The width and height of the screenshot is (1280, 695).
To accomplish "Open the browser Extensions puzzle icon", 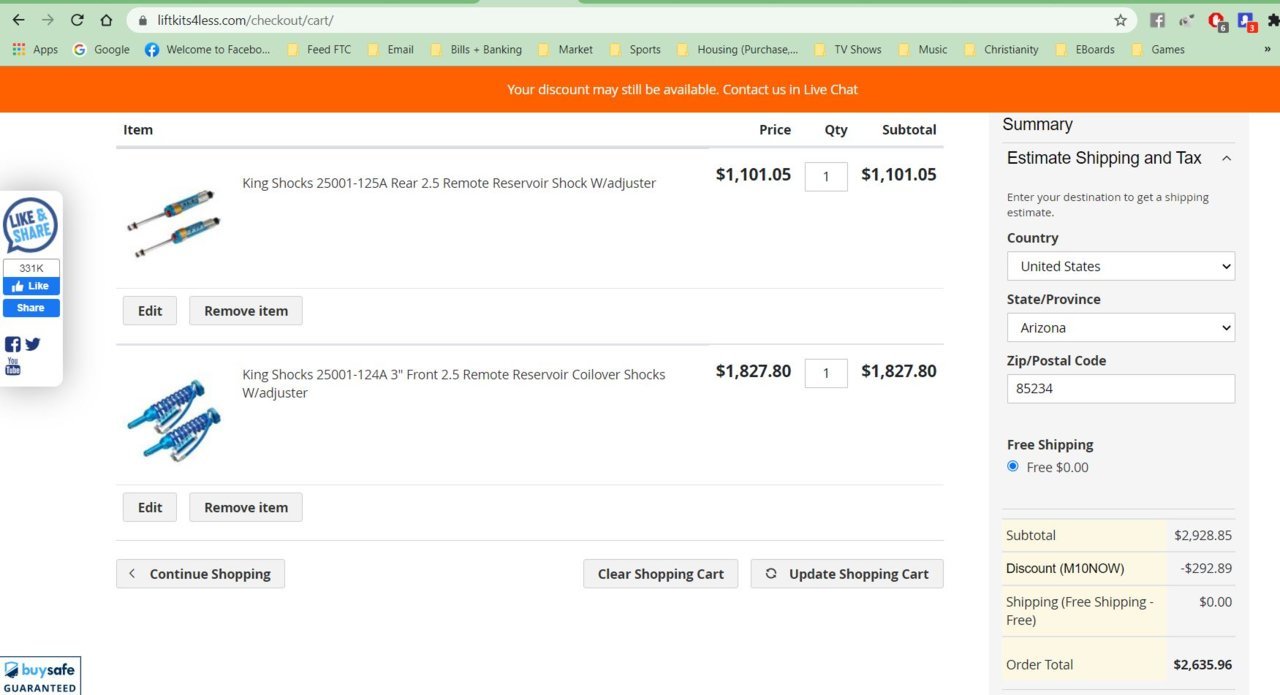I will tap(1273, 20).
